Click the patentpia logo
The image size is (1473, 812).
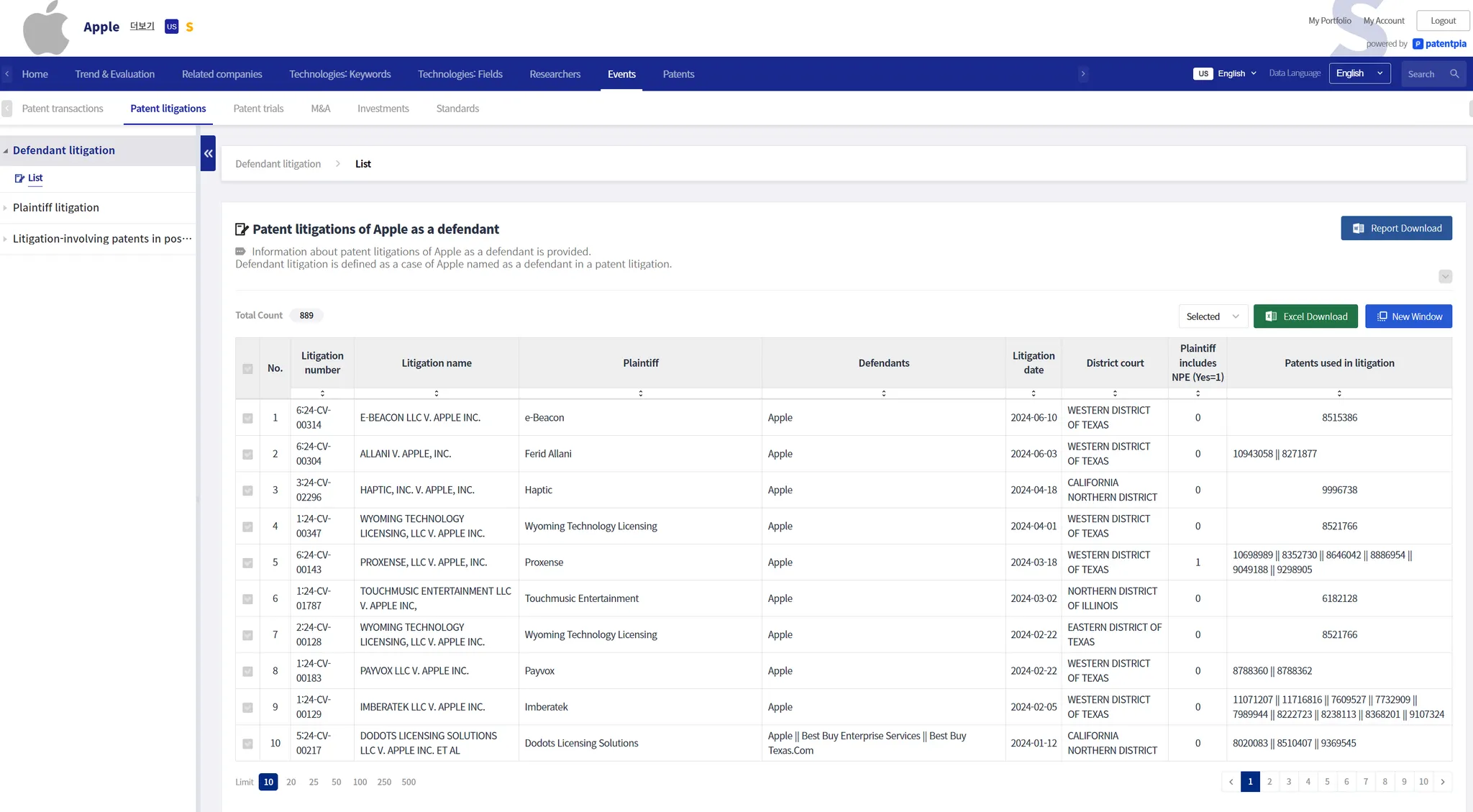[x=1439, y=44]
